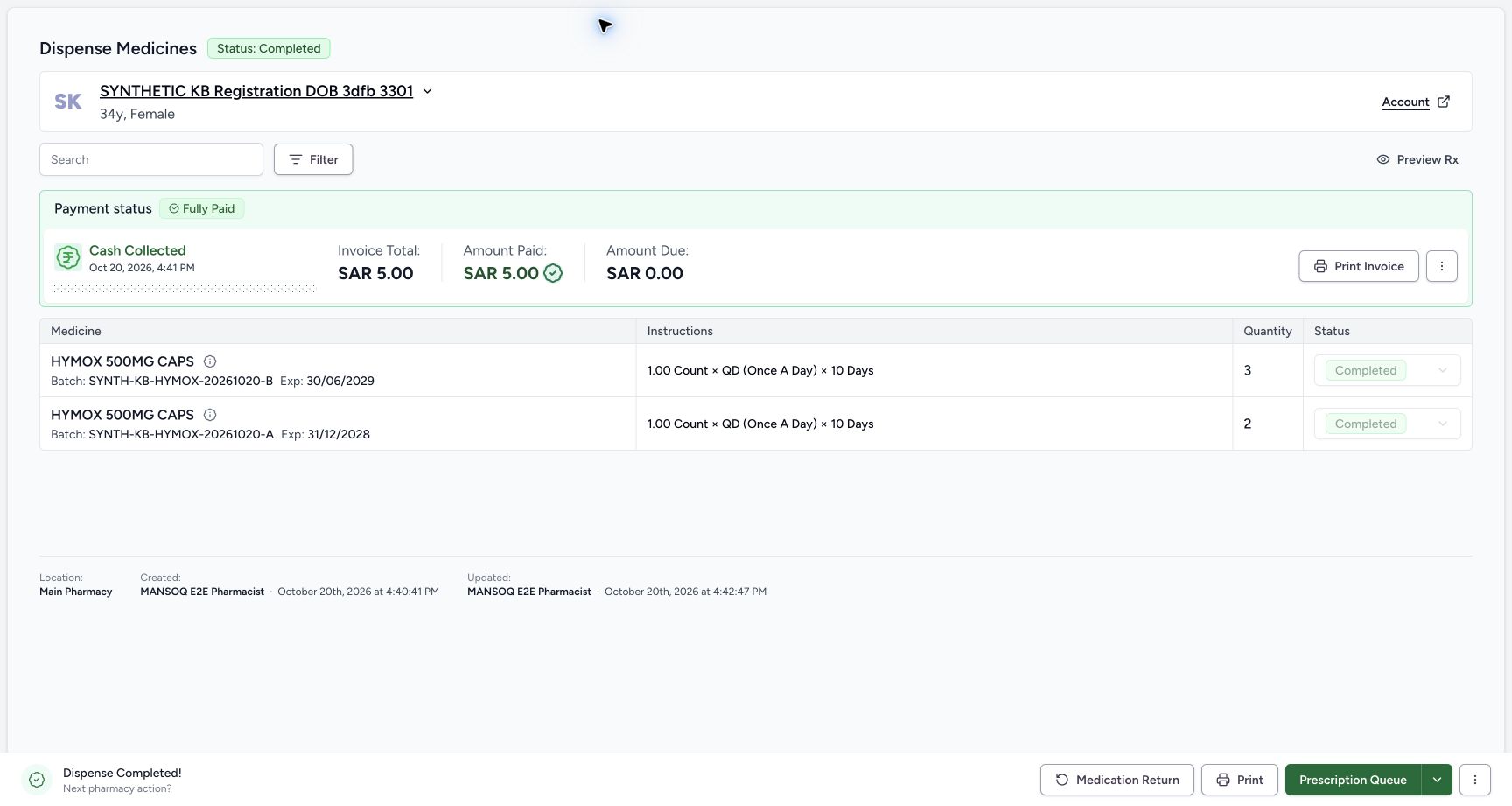Image resolution: width=1512 pixels, height=806 pixels.
Task: Click the green verified check beside Amount Paid
Action: pyautogui.click(x=553, y=273)
